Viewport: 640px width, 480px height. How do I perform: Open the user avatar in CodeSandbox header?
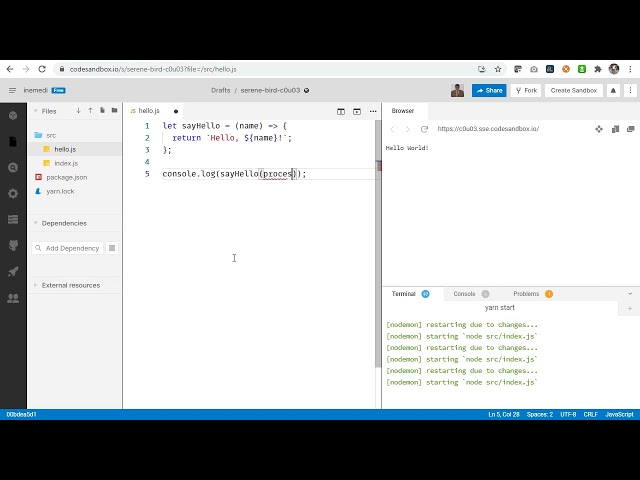pyautogui.click(x=457, y=91)
